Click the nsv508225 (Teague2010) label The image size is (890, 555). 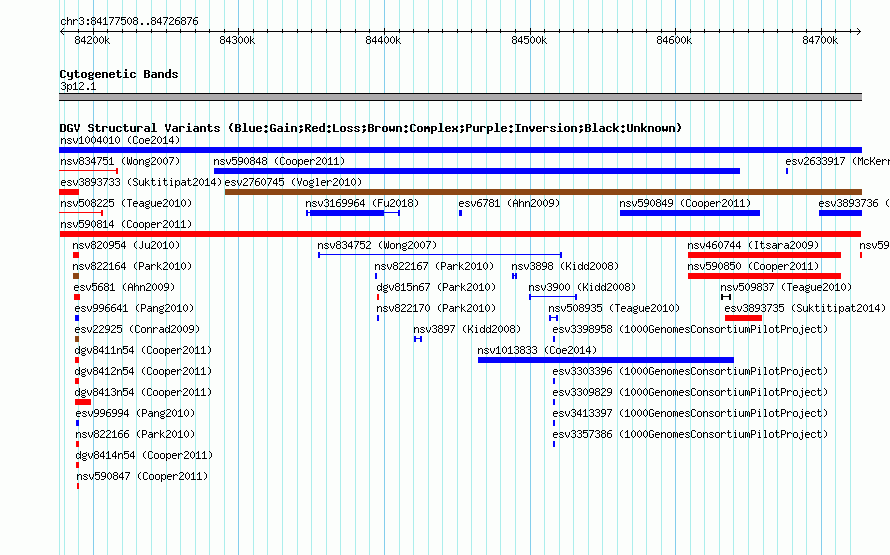click(126, 203)
